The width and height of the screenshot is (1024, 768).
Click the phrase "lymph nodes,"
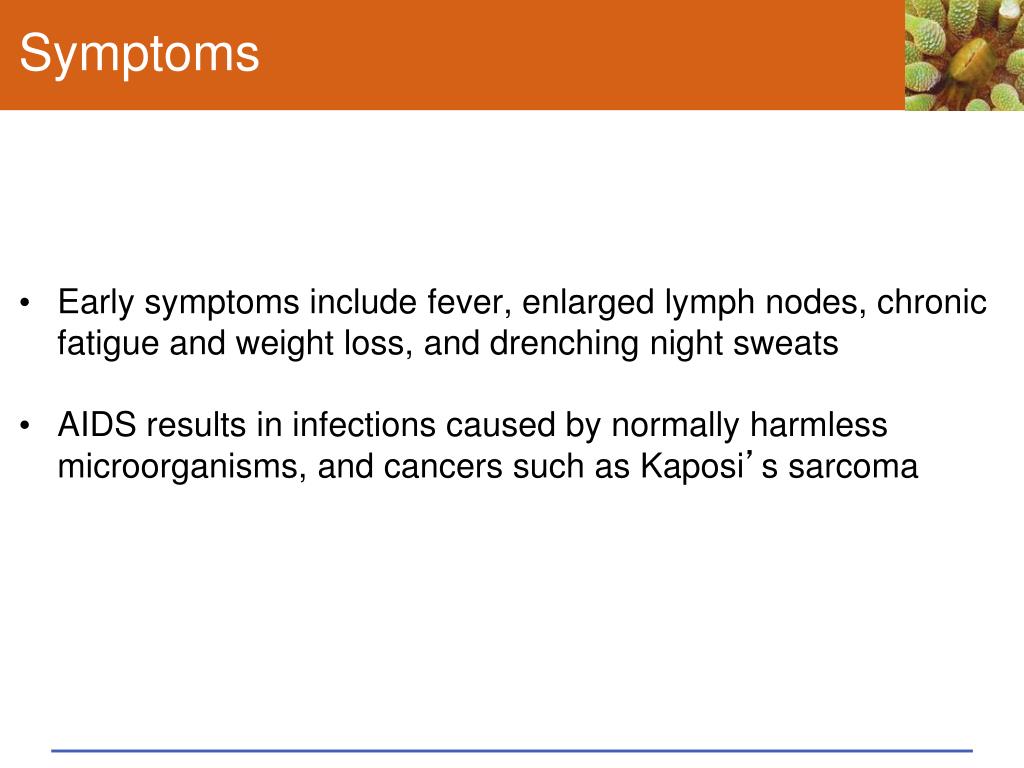coord(765,303)
